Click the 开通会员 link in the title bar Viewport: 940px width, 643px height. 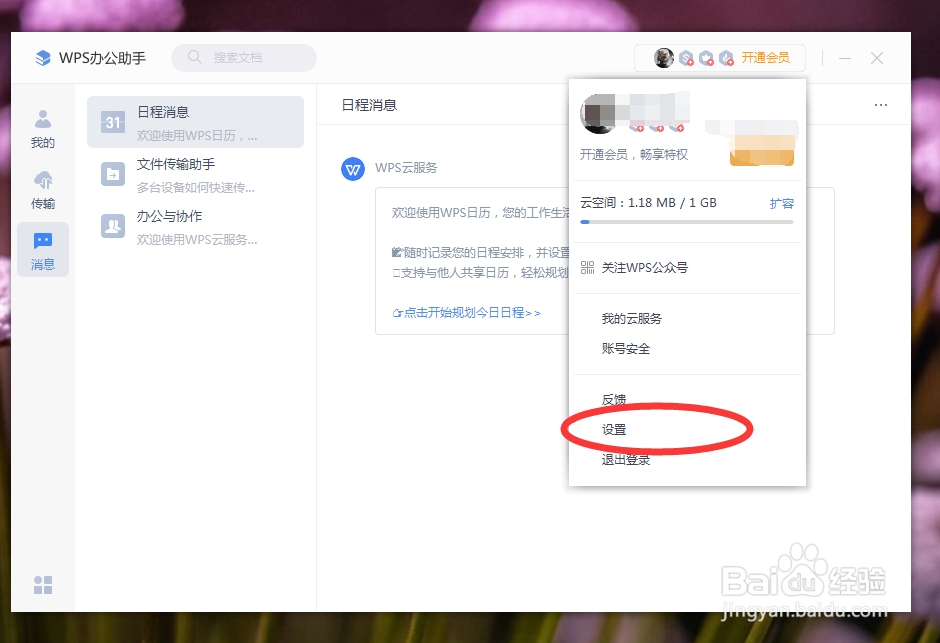point(765,58)
